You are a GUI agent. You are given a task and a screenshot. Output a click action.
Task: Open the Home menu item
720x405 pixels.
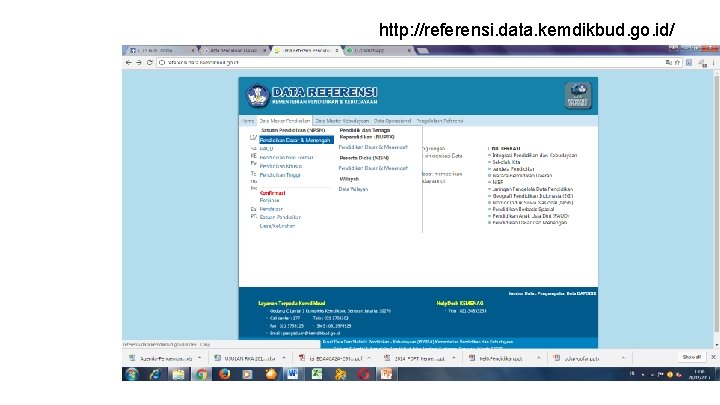pyautogui.click(x=248, y=121)
